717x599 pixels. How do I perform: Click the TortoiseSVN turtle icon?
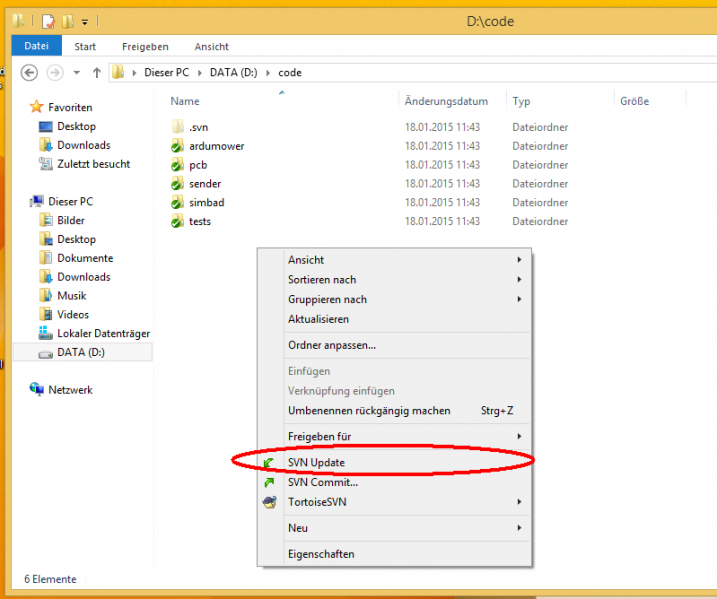pos(269,502)
